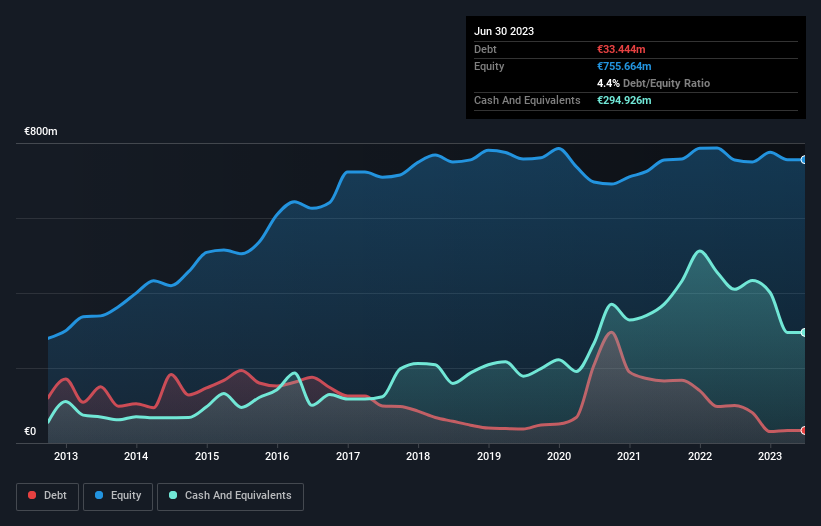Viewport: 821px width, 526px height.
Task: Toggle Cash And Equivalents legend series
Action: coord(230,496)
